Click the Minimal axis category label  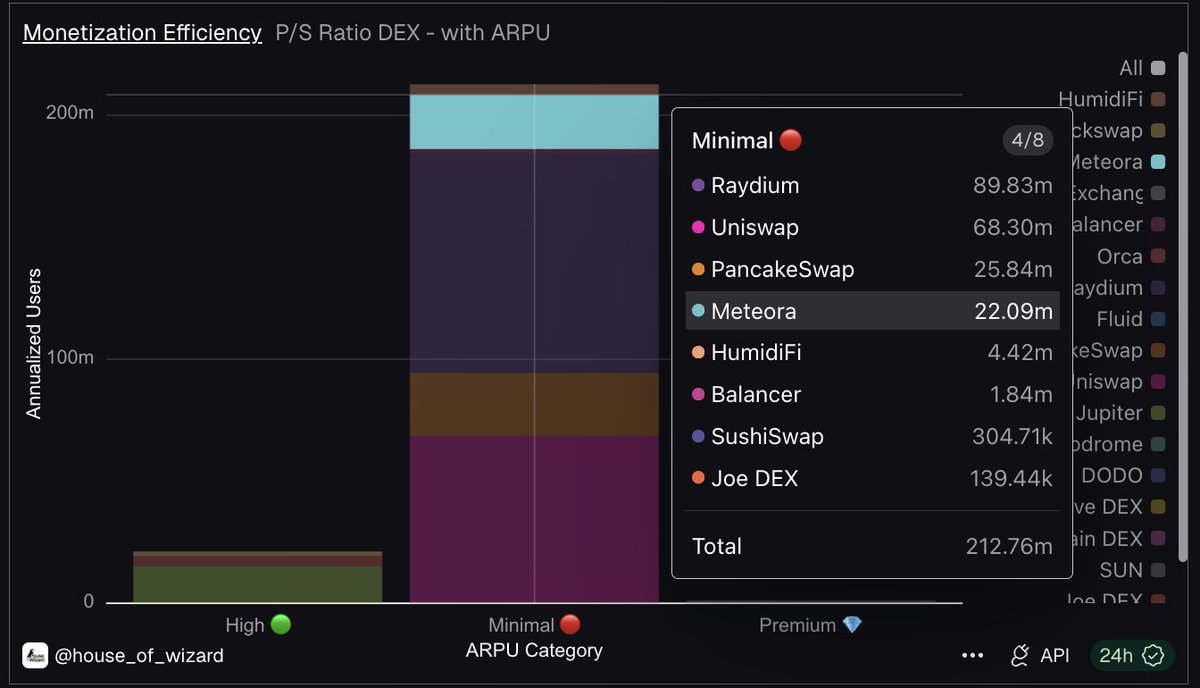(x=534, y=625)
